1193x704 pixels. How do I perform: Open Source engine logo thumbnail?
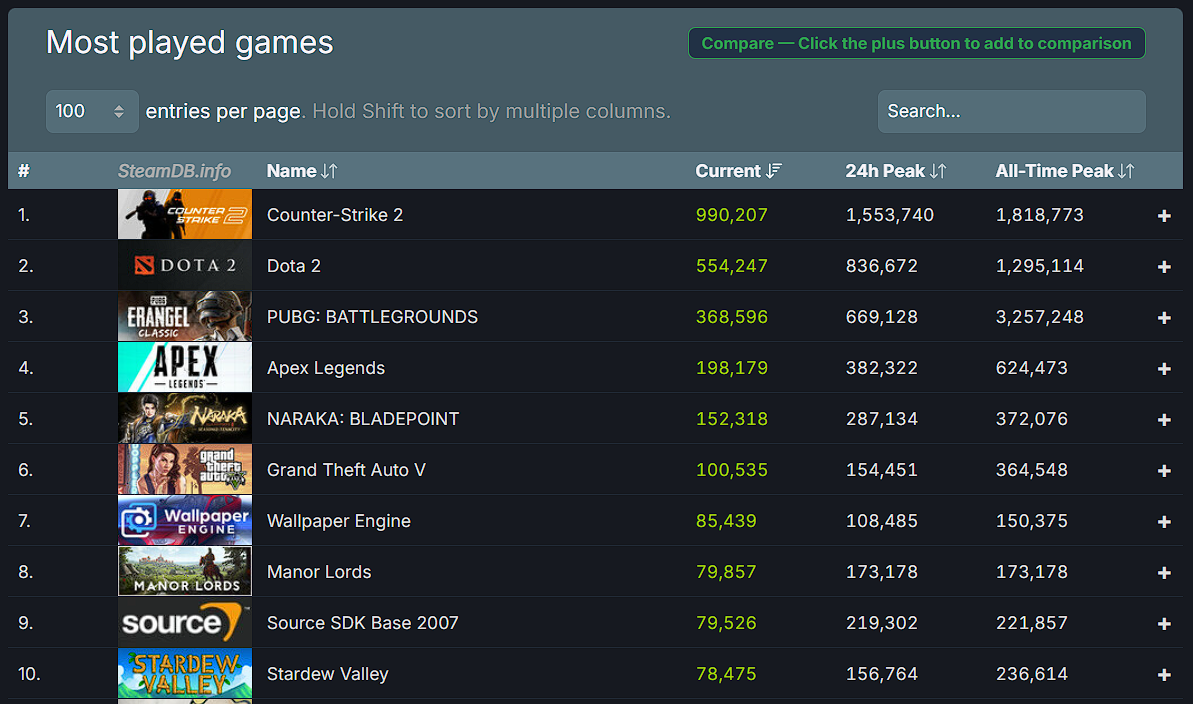point(185,623)
